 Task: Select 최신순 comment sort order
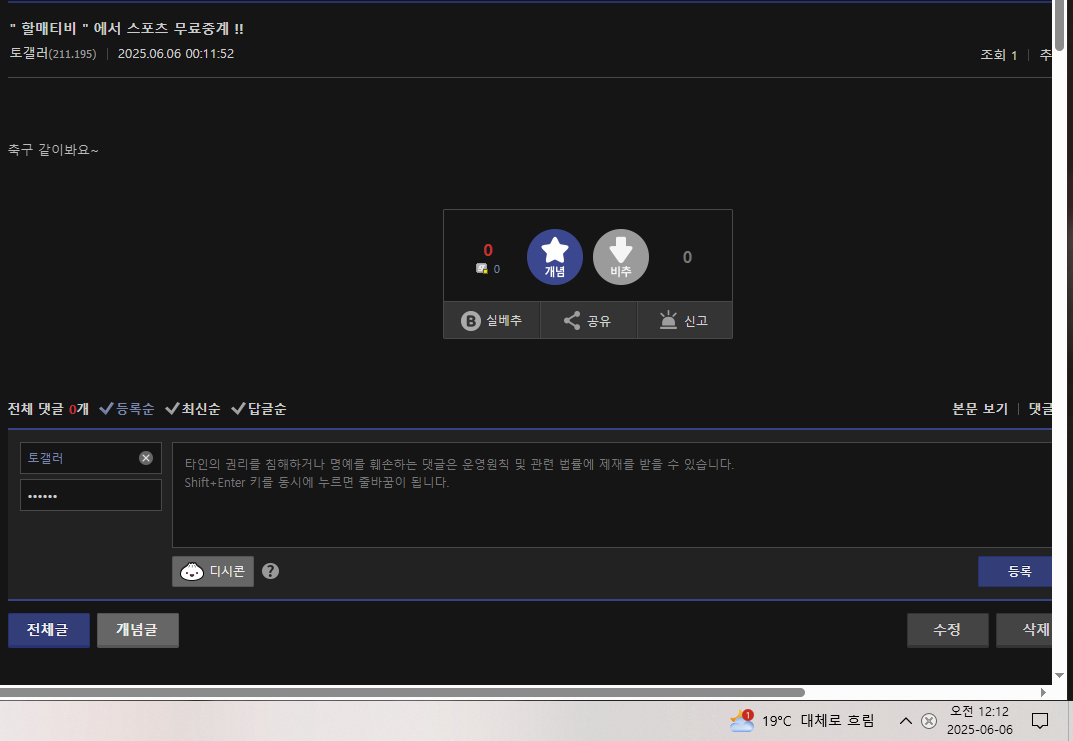click(193, 409)
